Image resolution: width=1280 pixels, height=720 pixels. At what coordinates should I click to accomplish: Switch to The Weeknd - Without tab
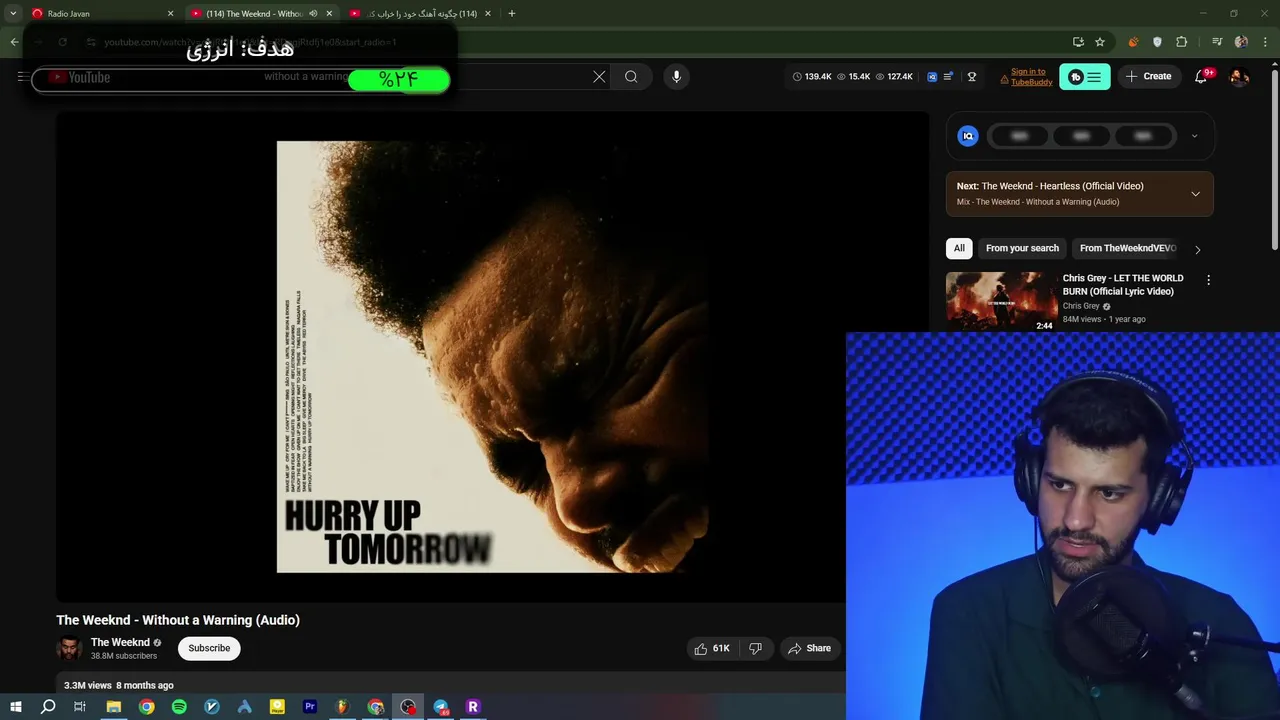pyautogui.click(x=260, y=14)
